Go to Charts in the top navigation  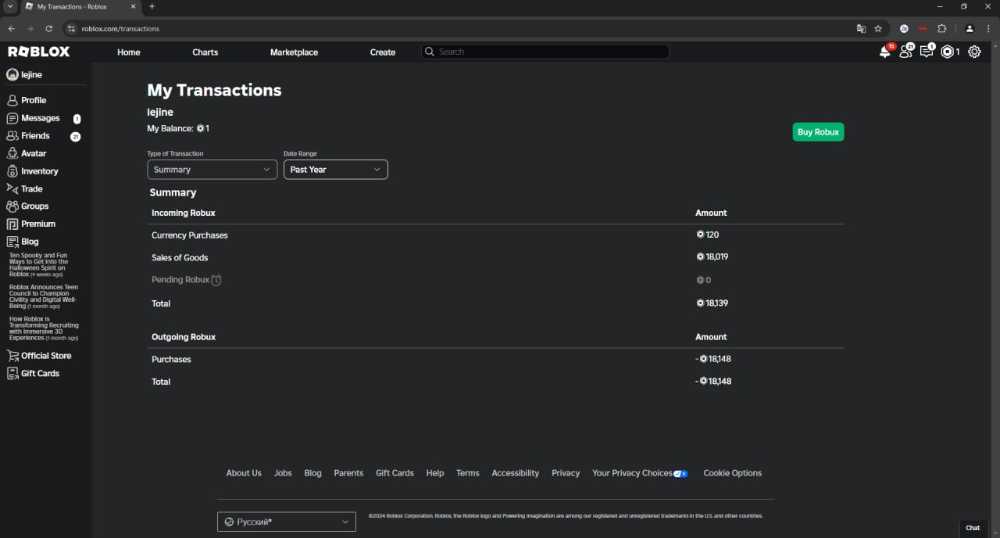[205, 52]
